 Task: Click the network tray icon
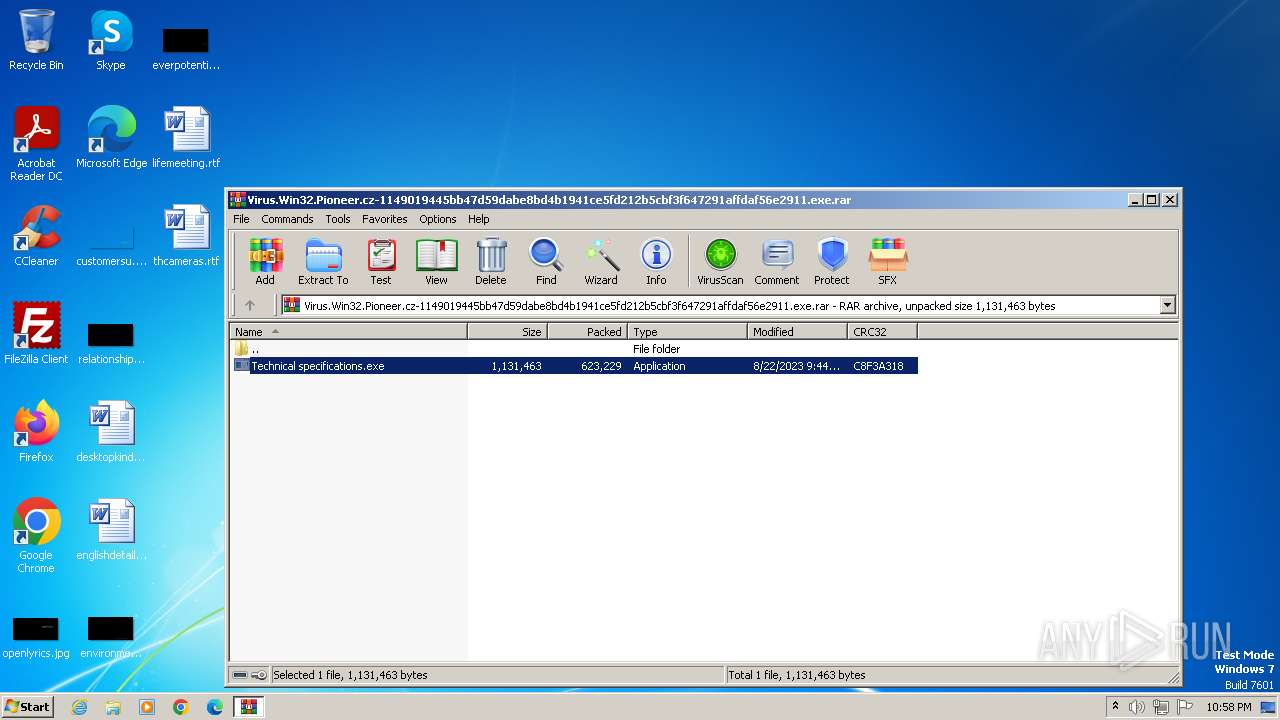point(1161,707)
